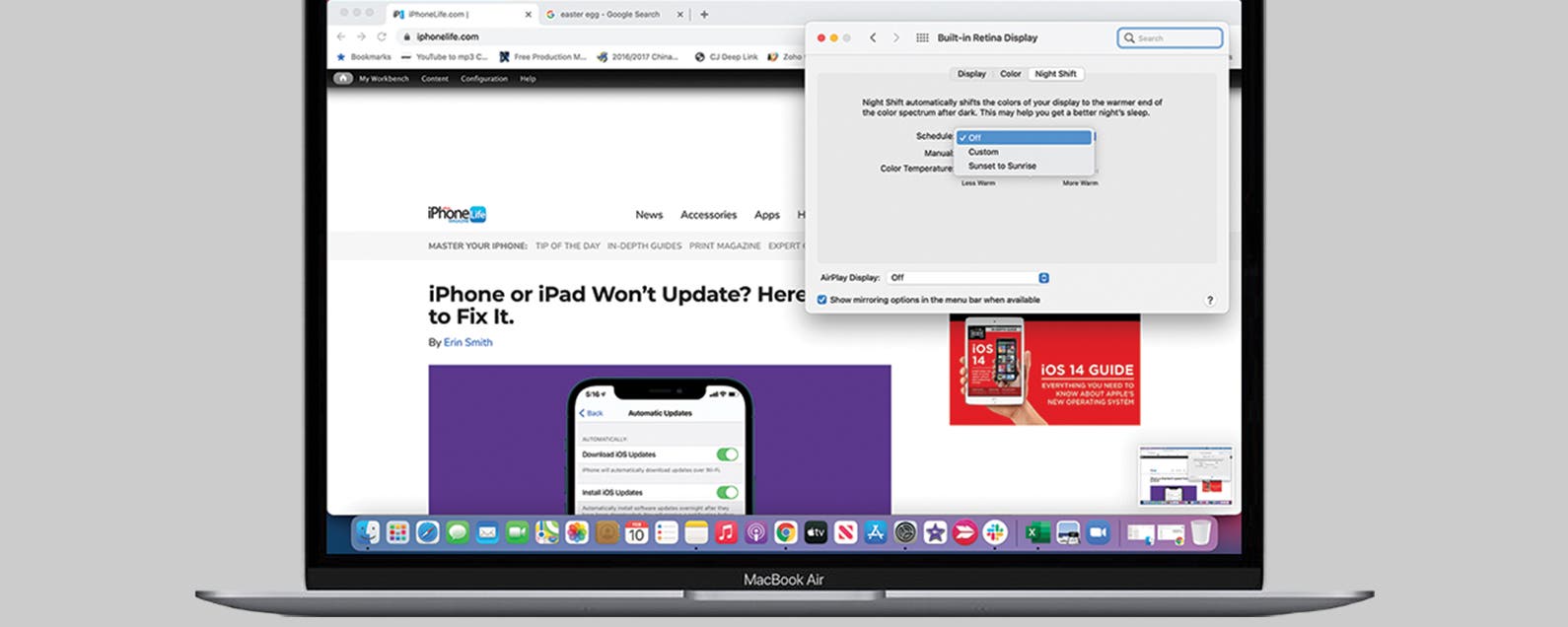Open Content in admin bar

(435, 79)
